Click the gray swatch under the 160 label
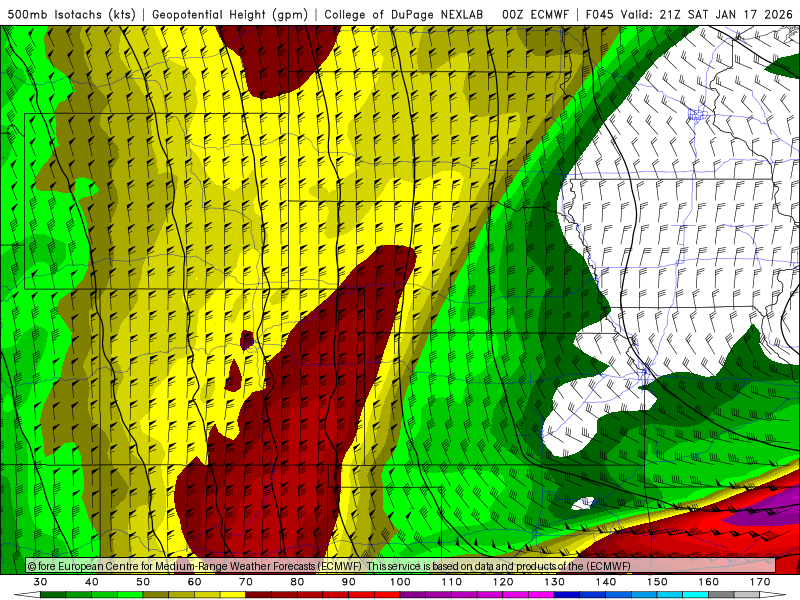This screenshot has width=800, height=600. point(721,595)
